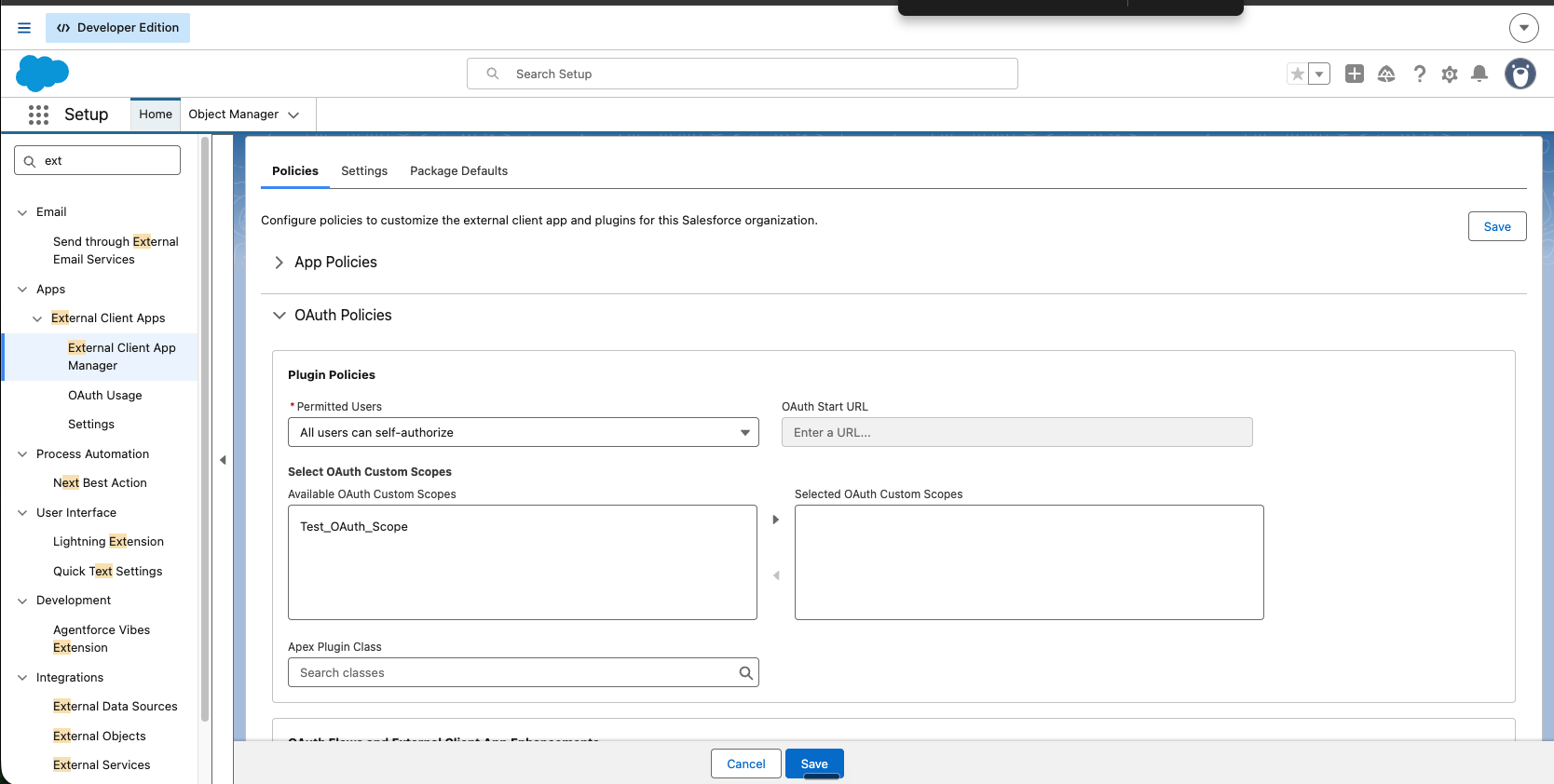Open the App Launcher dots icon
1554x784 pixels.
pyautogui.click(x=38, y=115)
